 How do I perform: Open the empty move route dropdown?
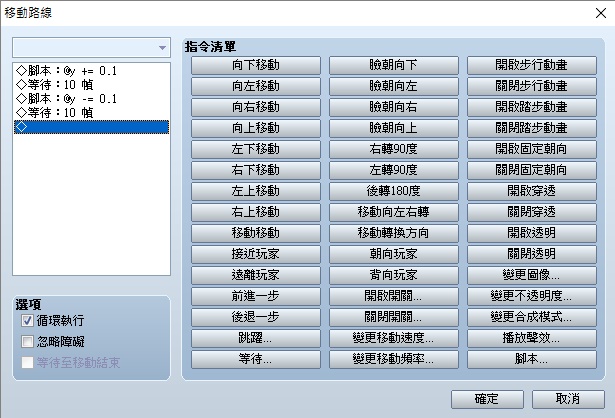91,48
